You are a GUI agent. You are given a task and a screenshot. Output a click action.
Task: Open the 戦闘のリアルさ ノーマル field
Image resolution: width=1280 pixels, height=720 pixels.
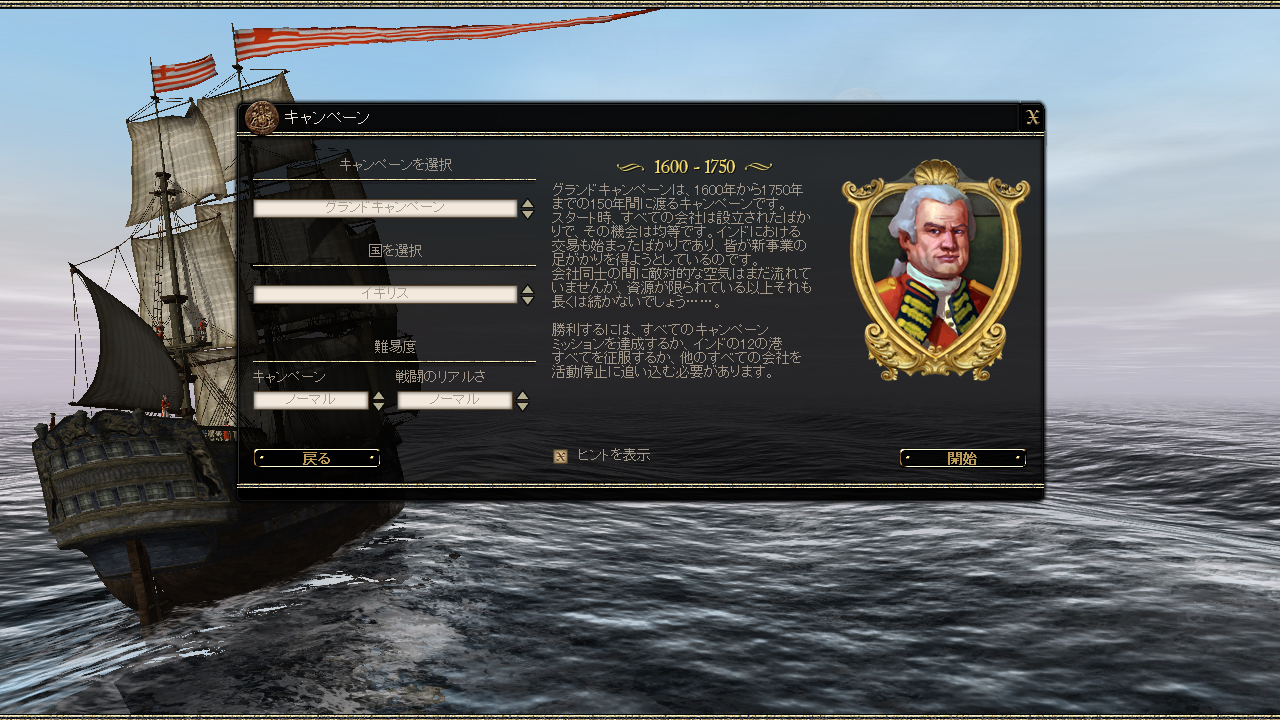pyautogui.click(x=455, y=400)
